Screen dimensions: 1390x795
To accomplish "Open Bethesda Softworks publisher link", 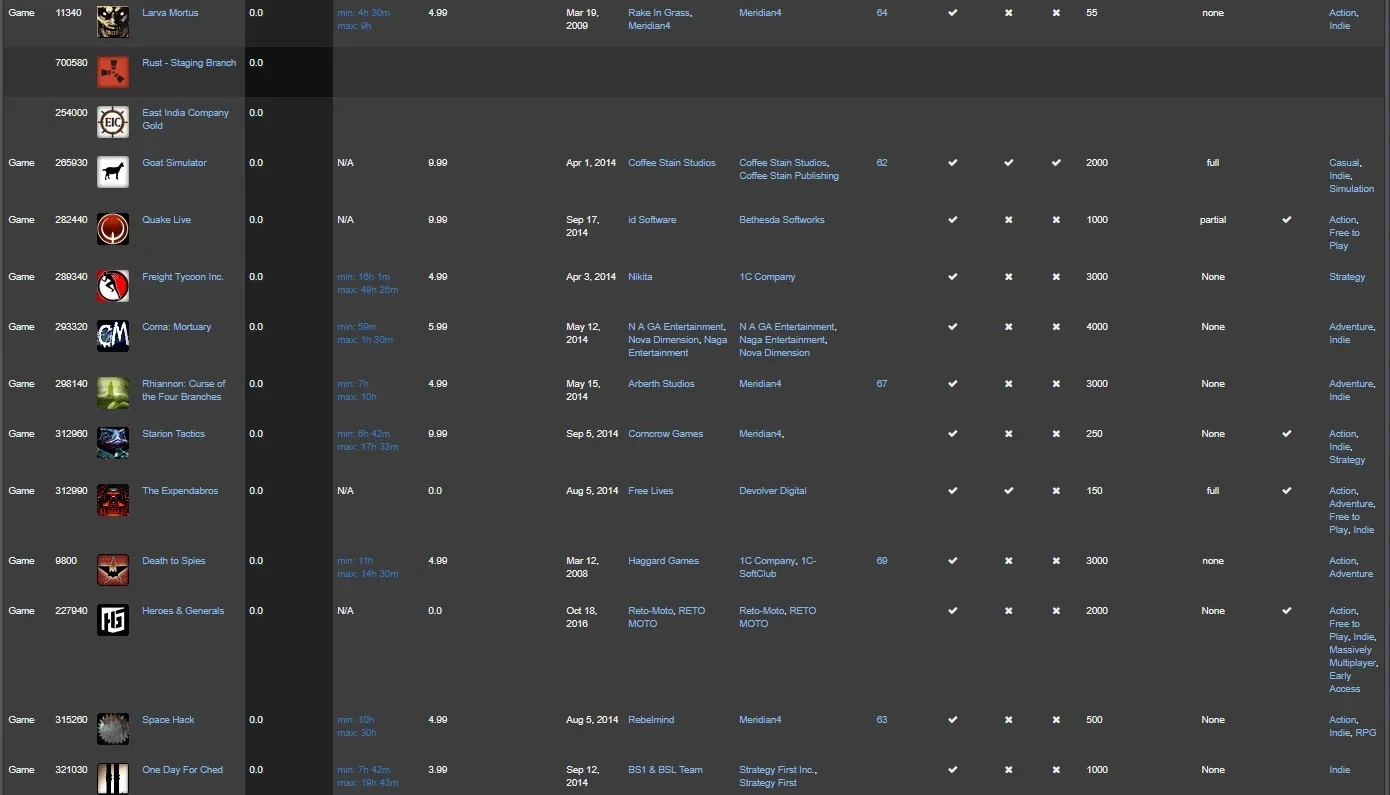I will 782,220.
